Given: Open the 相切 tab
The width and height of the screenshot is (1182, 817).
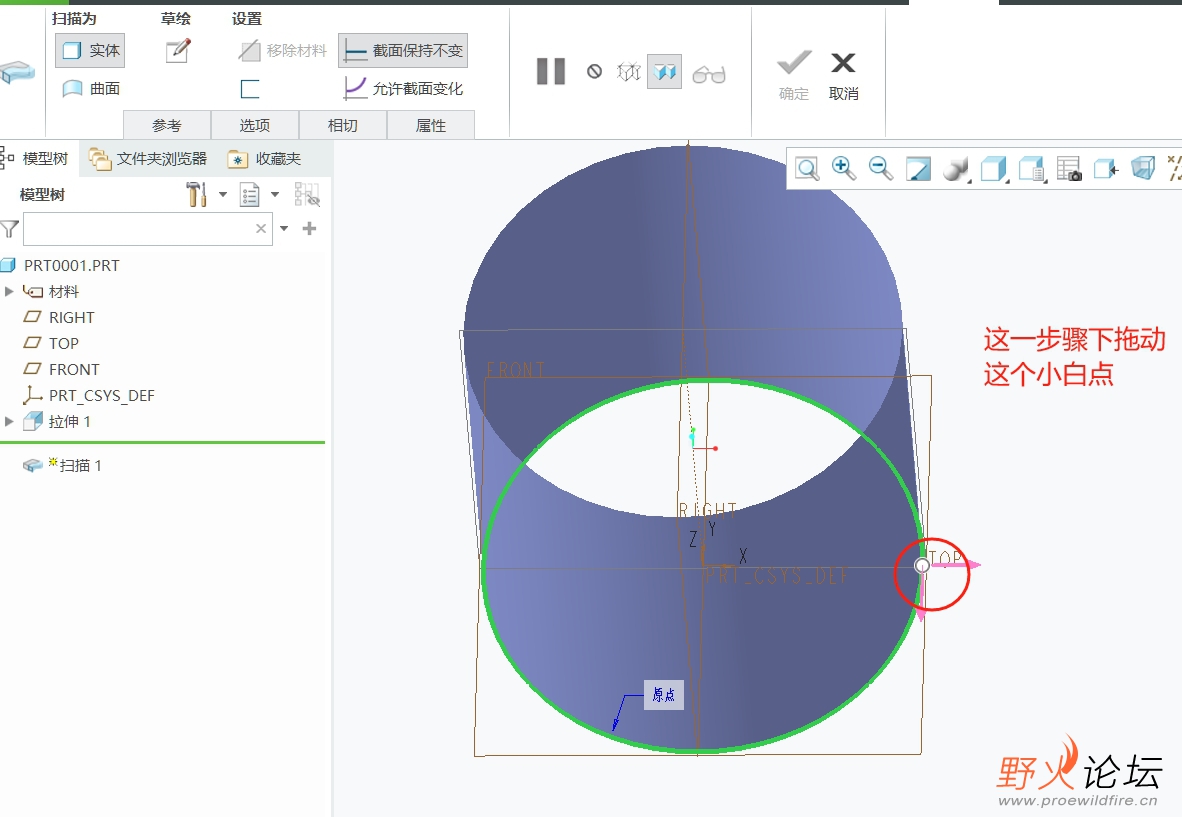Looking at the screenshot, I should coord(343,125).
